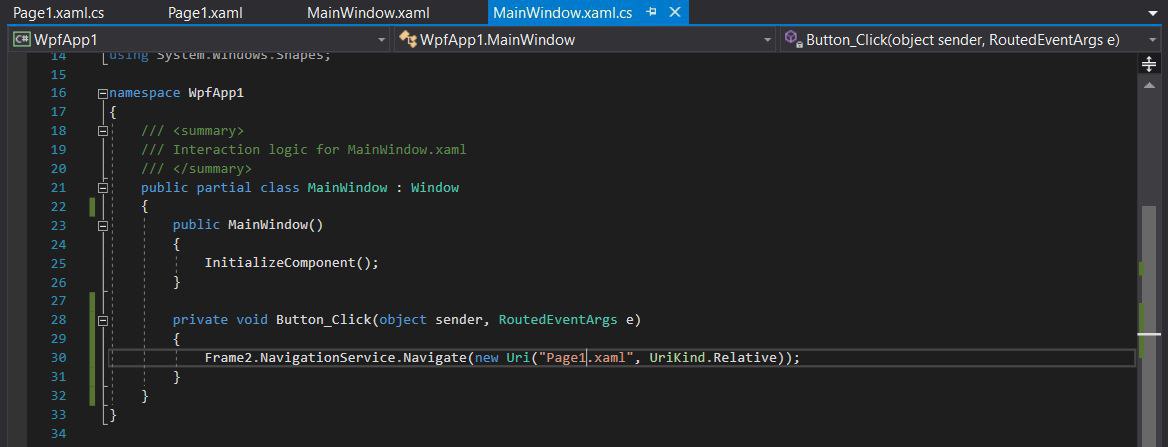
Task: Click the Relative enum value
Action: [x=744, y=358]
